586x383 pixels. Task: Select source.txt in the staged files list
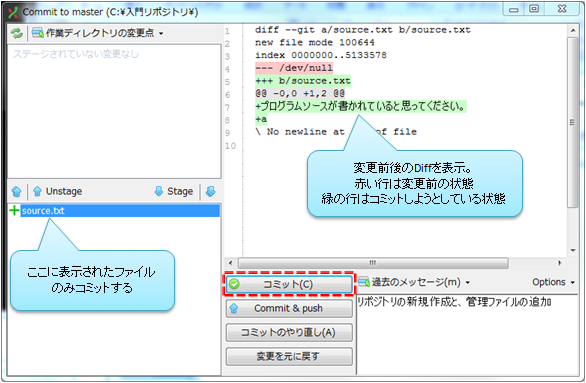tap(120, 211)
